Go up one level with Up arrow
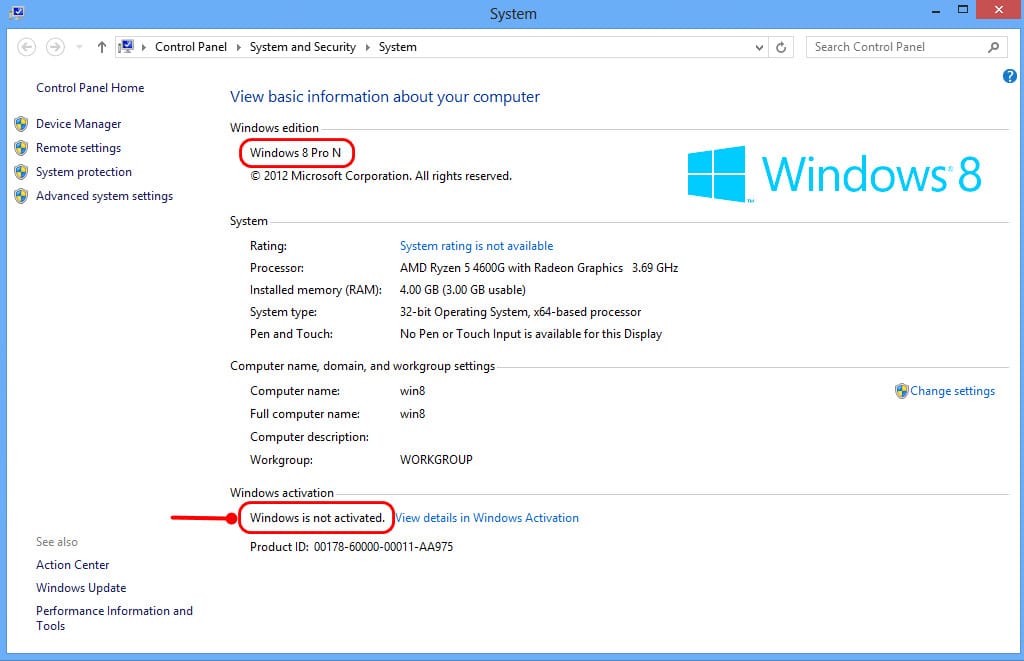This screenshot has height=661, width=1024. (x=101, y=47)
